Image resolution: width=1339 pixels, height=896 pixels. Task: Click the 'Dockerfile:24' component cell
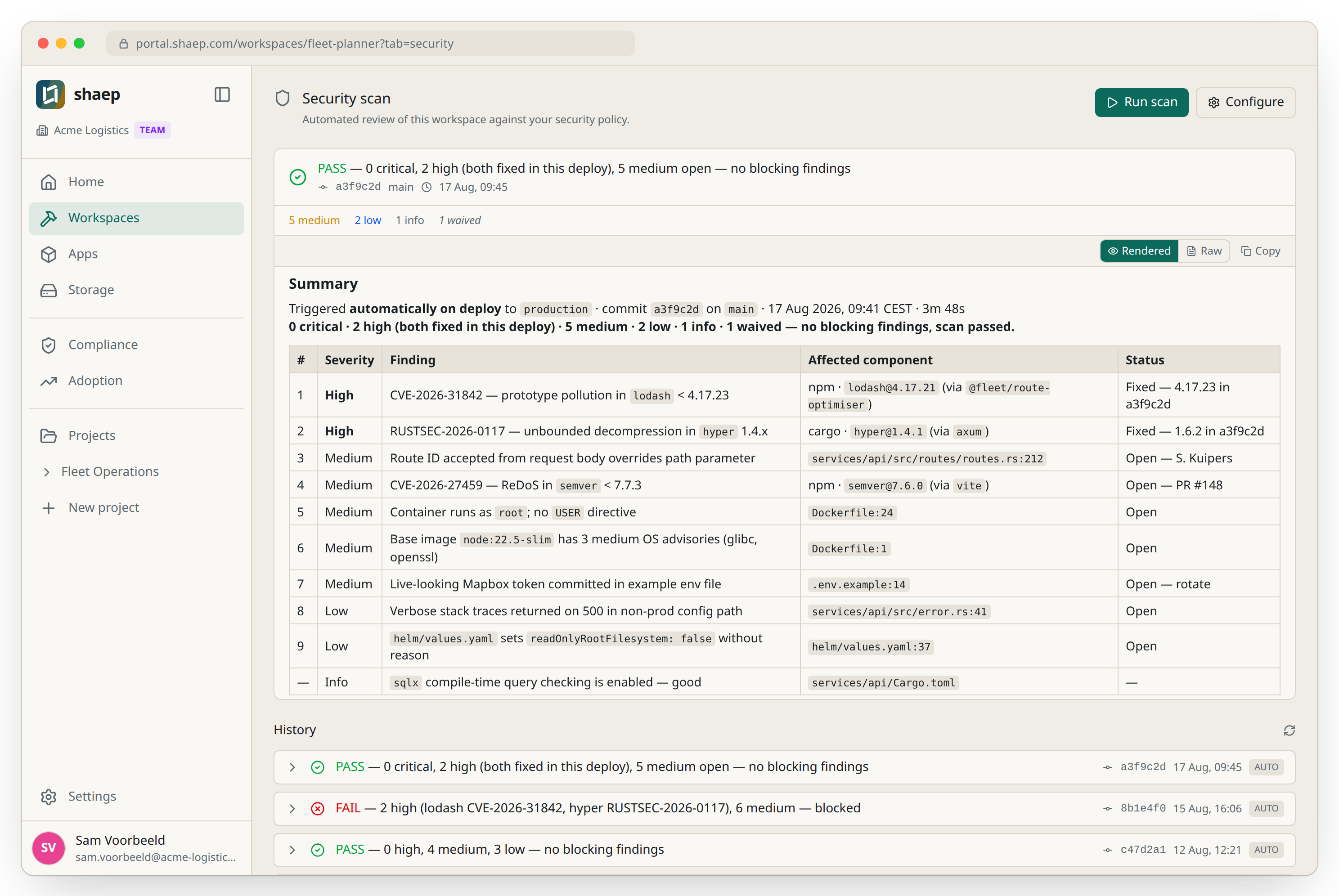pos(958,512)
